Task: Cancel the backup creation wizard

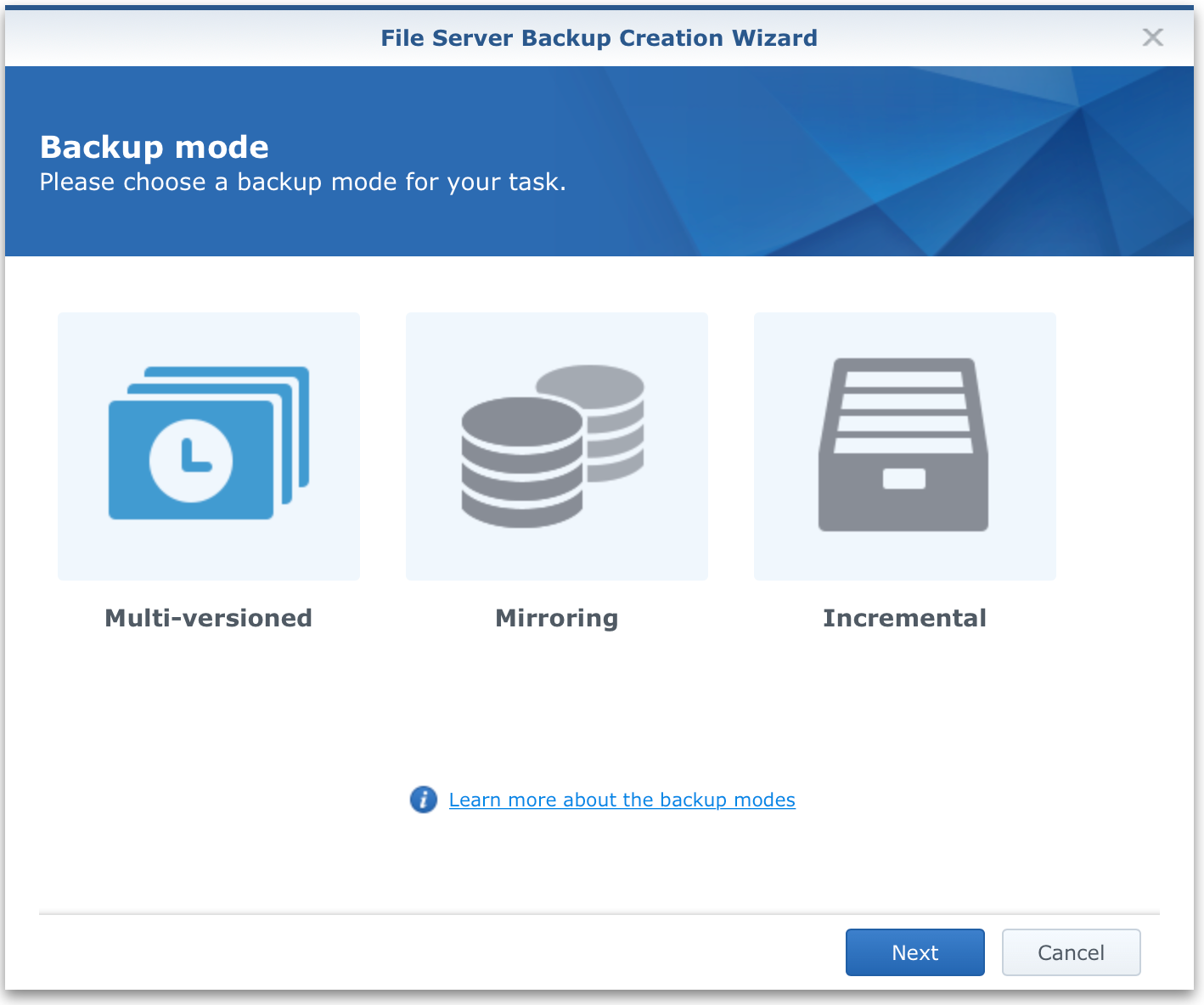Action: tap(1072, 952)
